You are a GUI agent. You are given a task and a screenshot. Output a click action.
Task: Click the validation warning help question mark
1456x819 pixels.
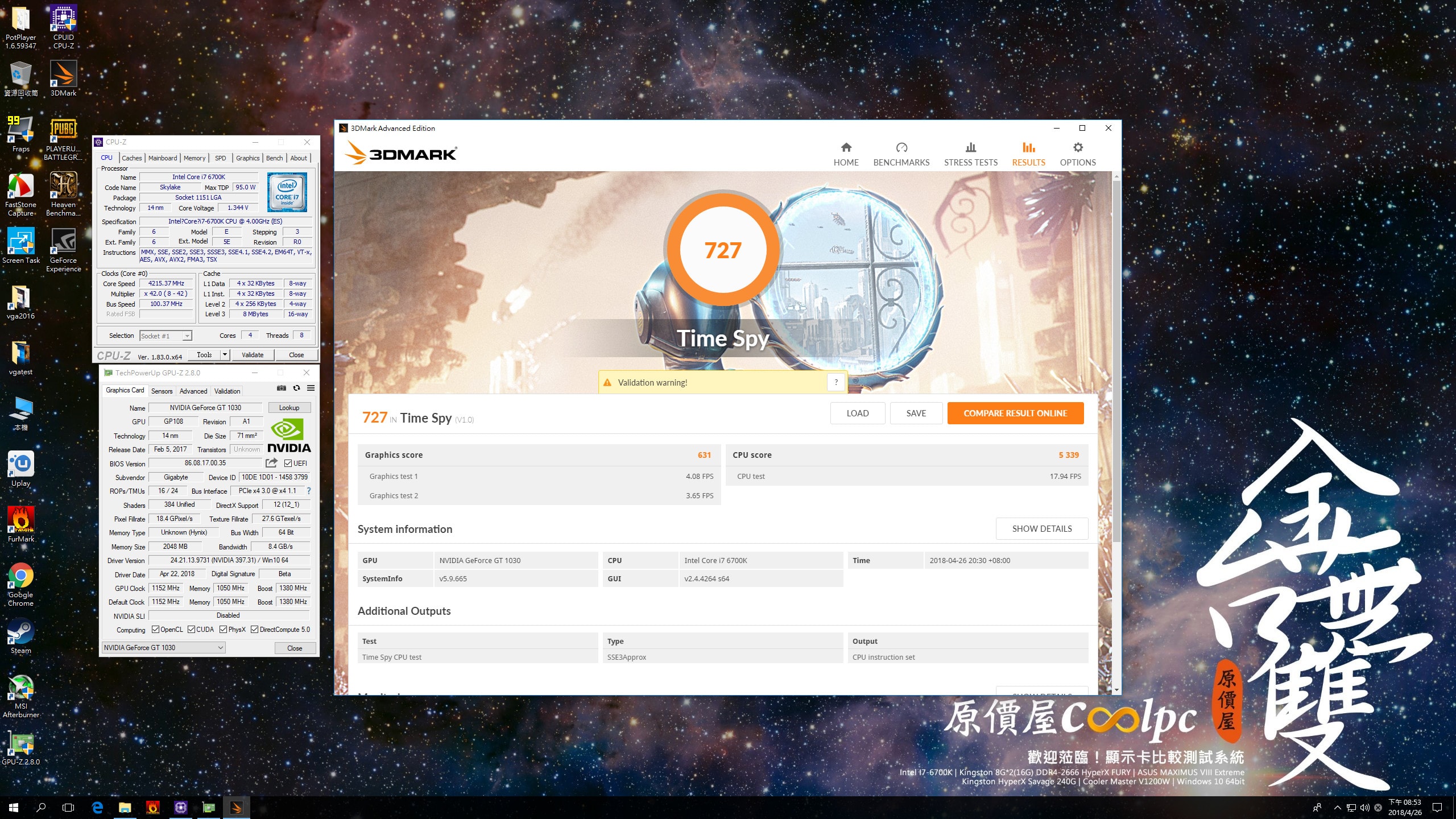pos(836,382)
